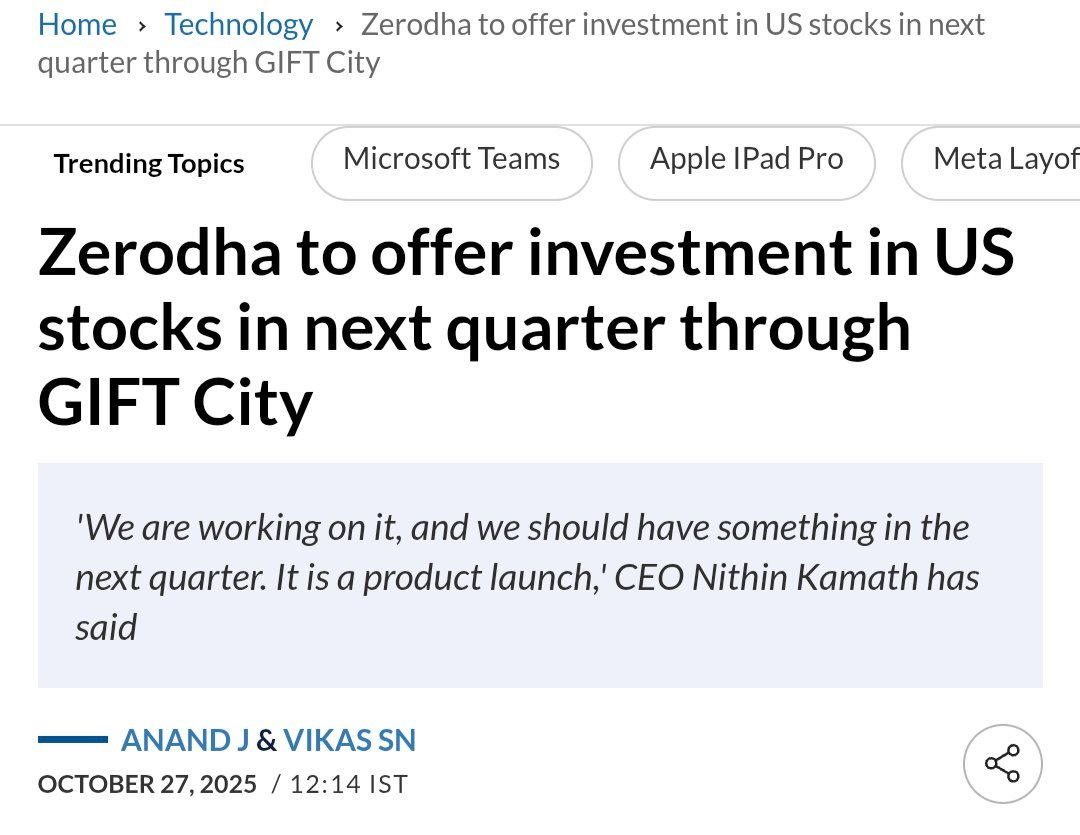Click the blue bar beside author names

pos(72,740)
